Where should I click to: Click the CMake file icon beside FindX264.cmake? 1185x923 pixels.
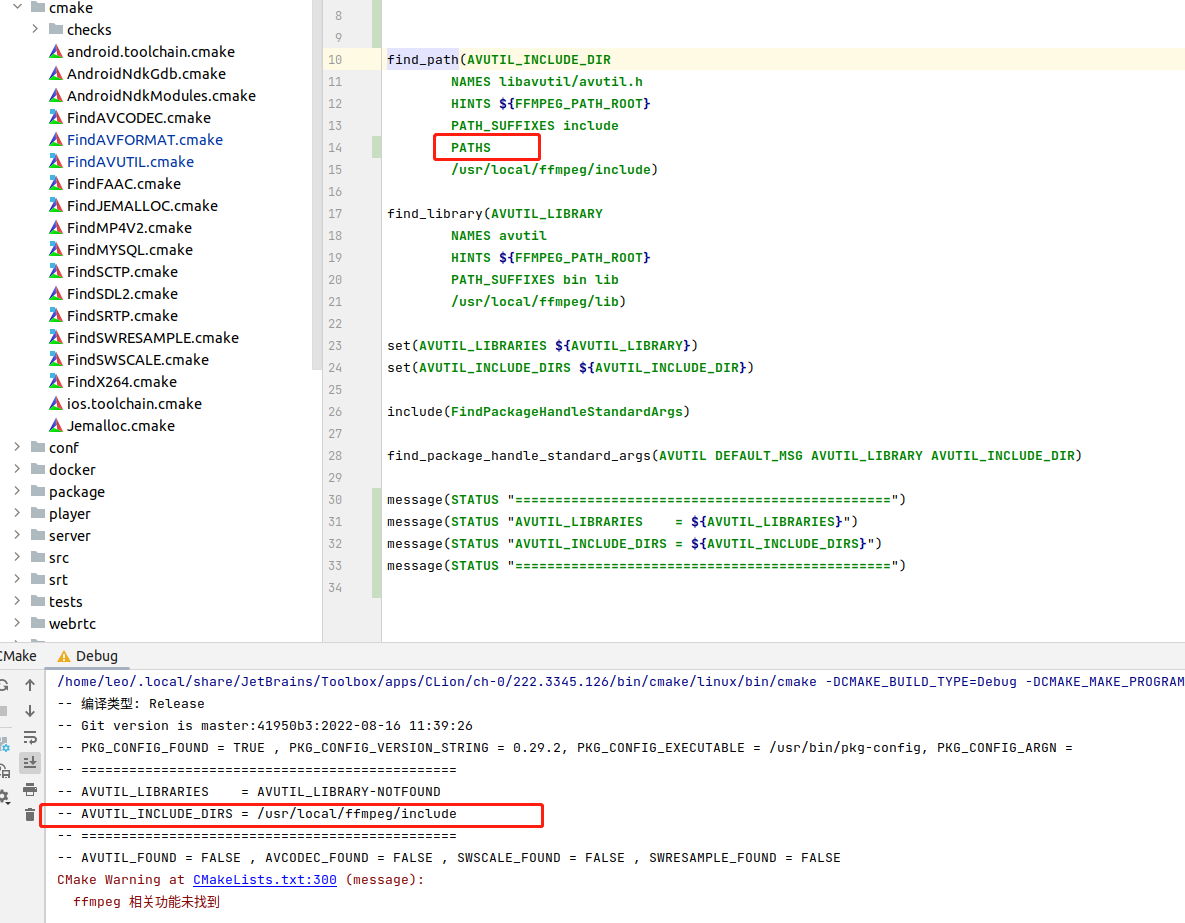(55, 381)
